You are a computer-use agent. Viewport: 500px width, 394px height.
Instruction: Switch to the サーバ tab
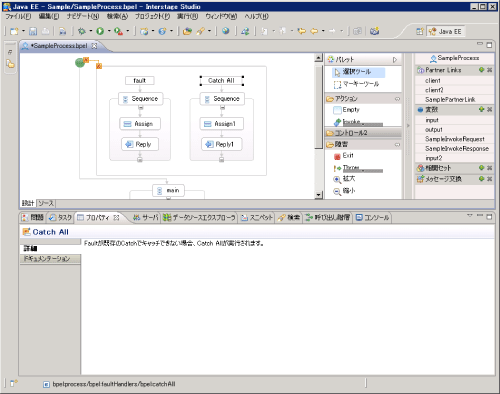[x=145, y=218]
